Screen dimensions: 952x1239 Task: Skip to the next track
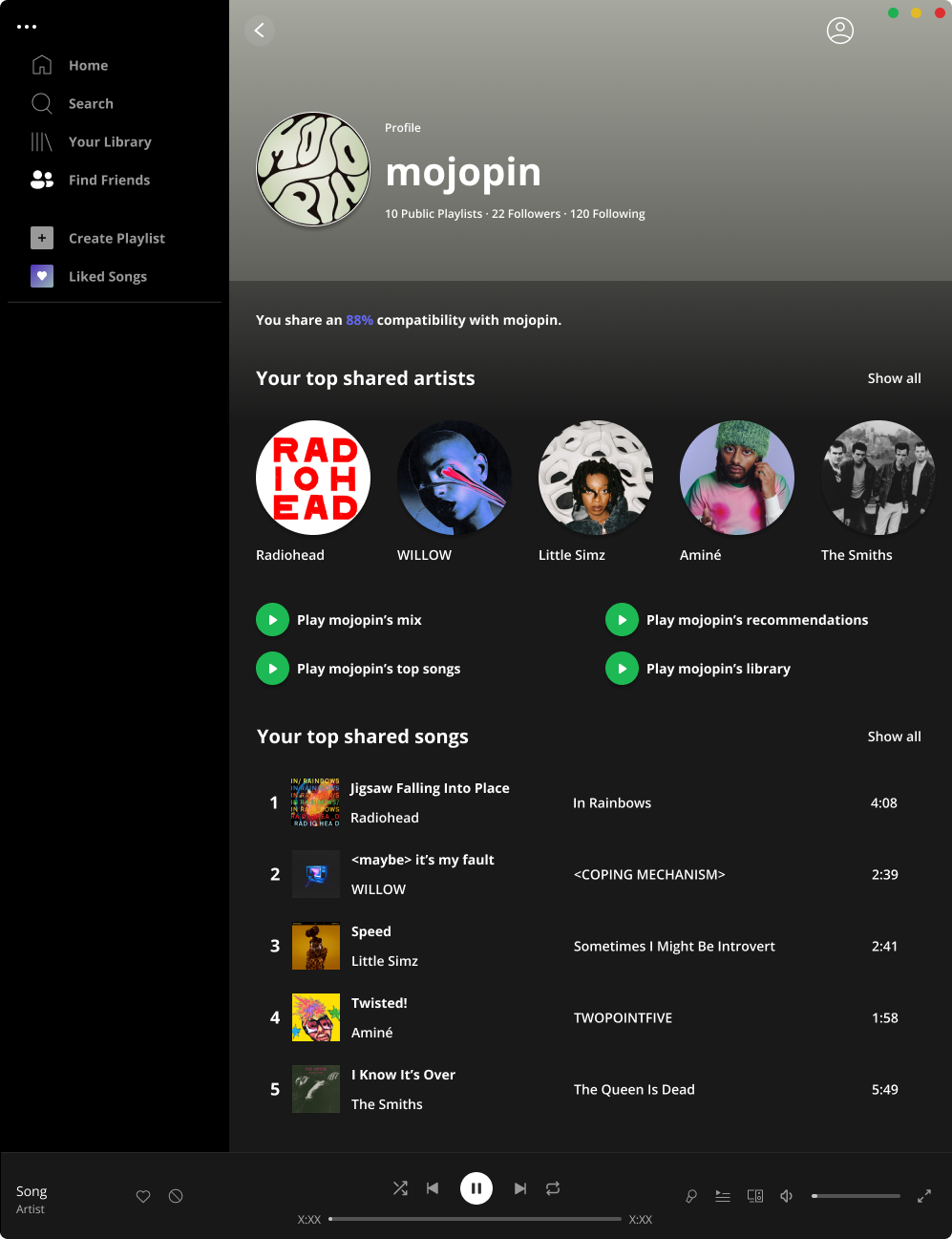coord(520,1188)
